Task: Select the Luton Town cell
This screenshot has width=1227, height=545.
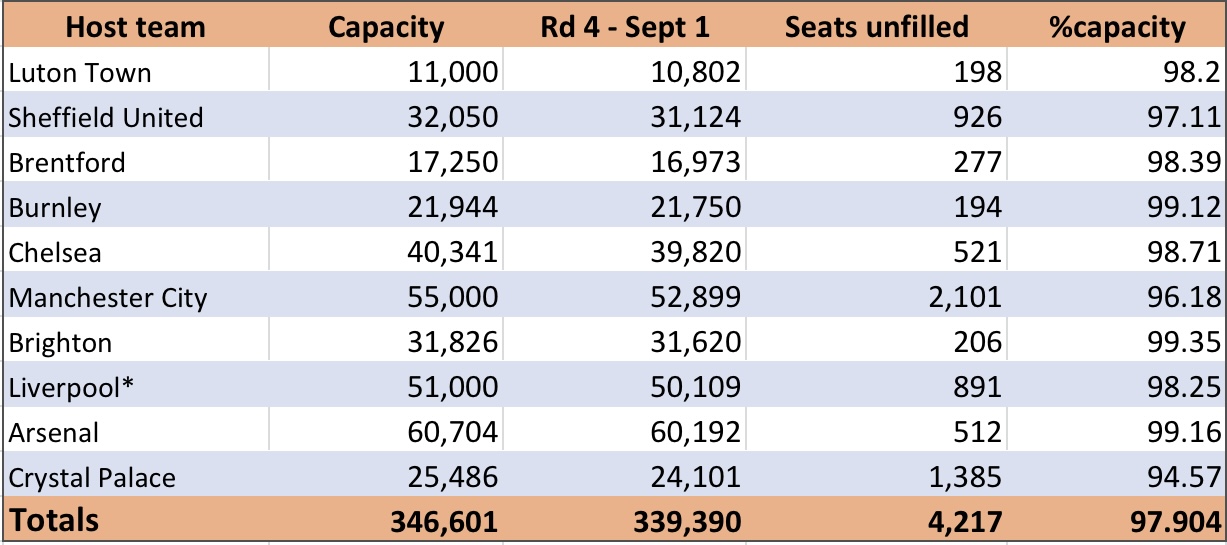Action: [135, 71]
